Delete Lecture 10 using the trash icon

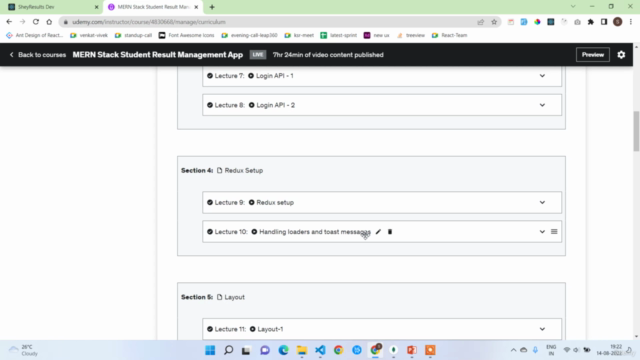click(390, 232)
